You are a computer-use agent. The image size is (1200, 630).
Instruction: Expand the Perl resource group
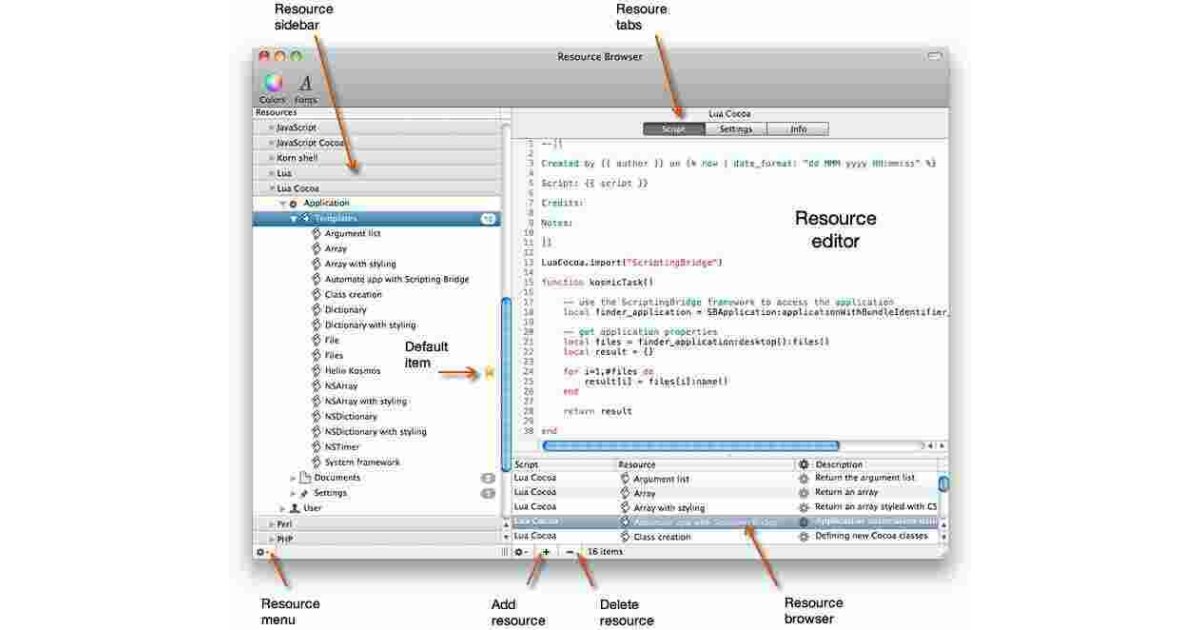271,524
